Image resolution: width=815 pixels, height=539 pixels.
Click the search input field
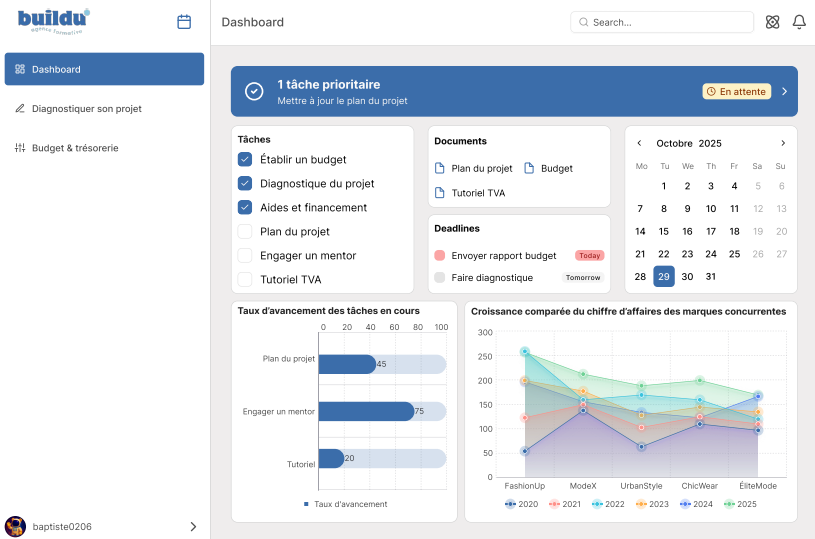coord(662,22)
